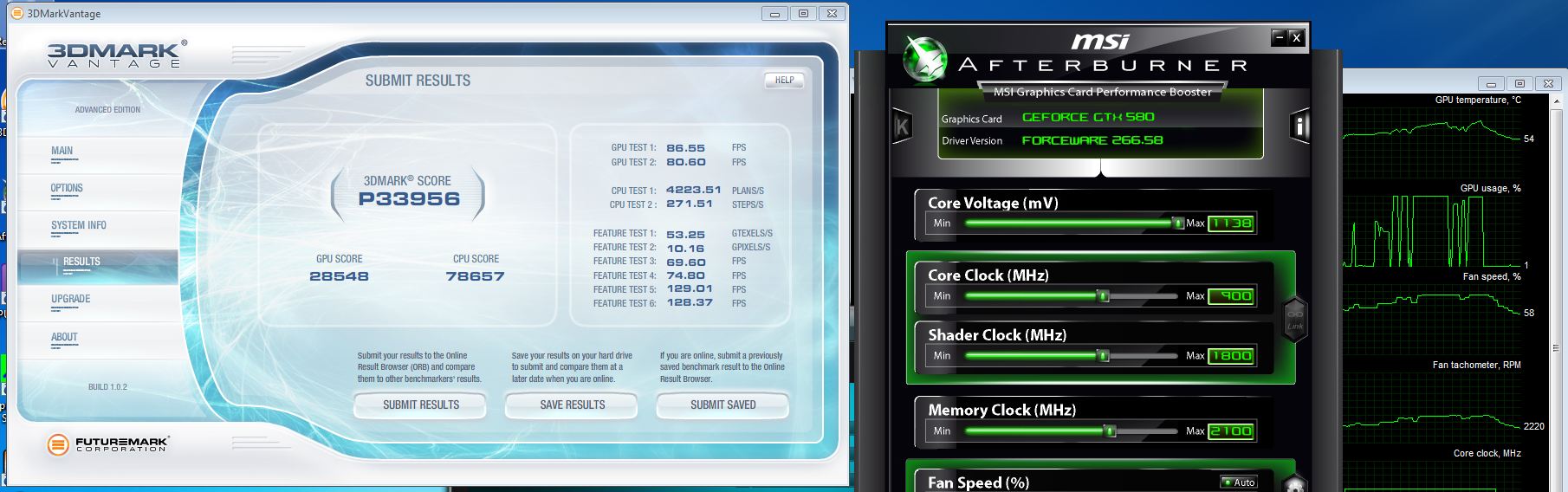The height and width of the screenshot is (492, 1568).
Task: Click the SUBMIT SAVED button
Action: pos(723,405)
